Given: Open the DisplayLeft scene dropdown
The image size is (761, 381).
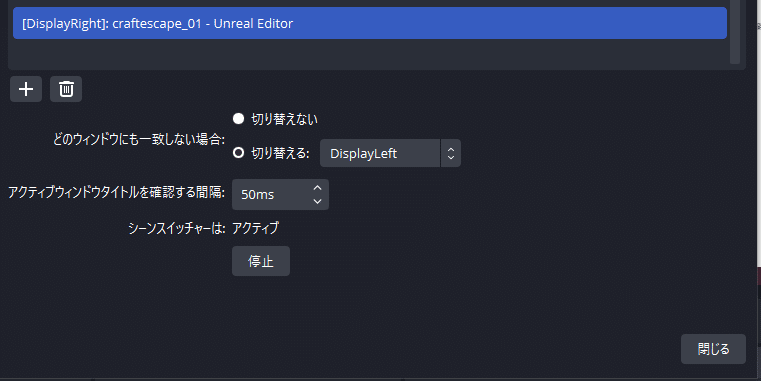Looking at the screenshot, I should 390,153.
